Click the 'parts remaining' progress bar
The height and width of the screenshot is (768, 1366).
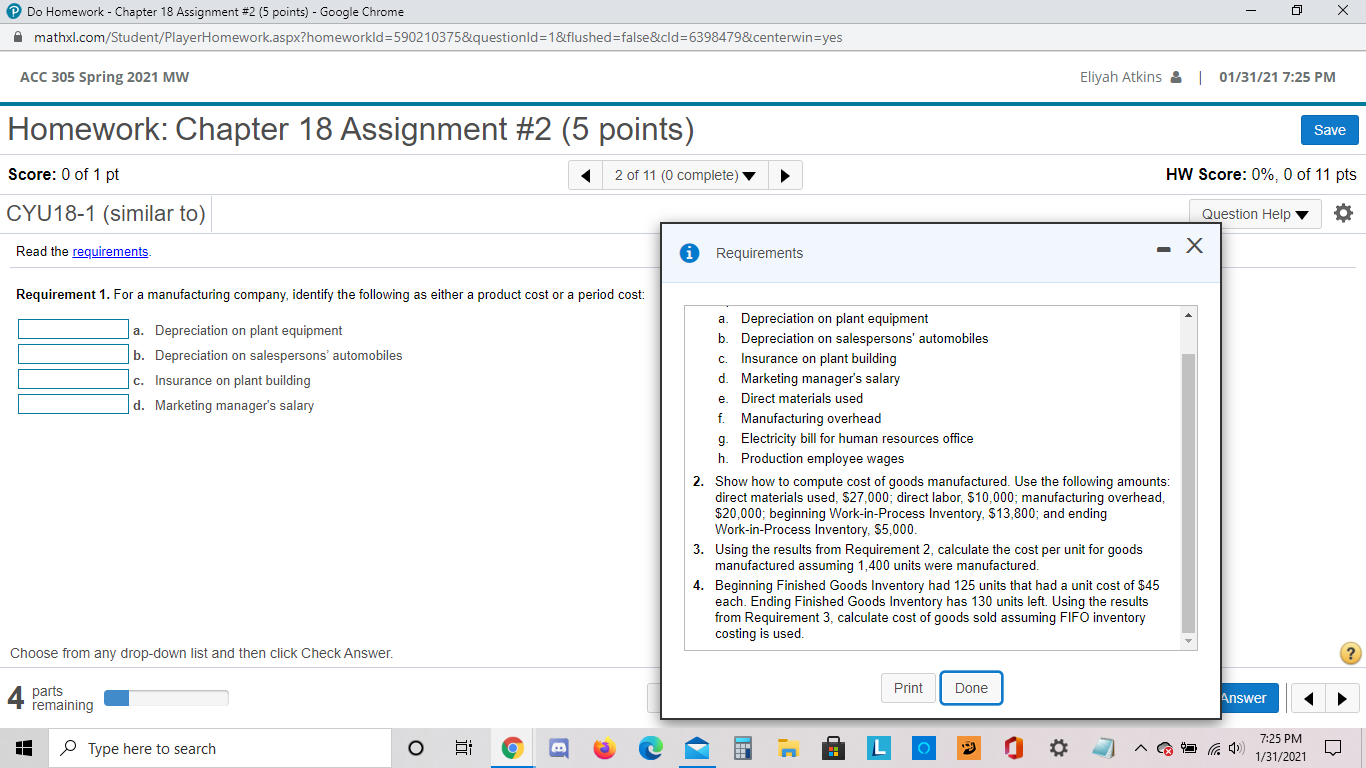pos(166,698)
